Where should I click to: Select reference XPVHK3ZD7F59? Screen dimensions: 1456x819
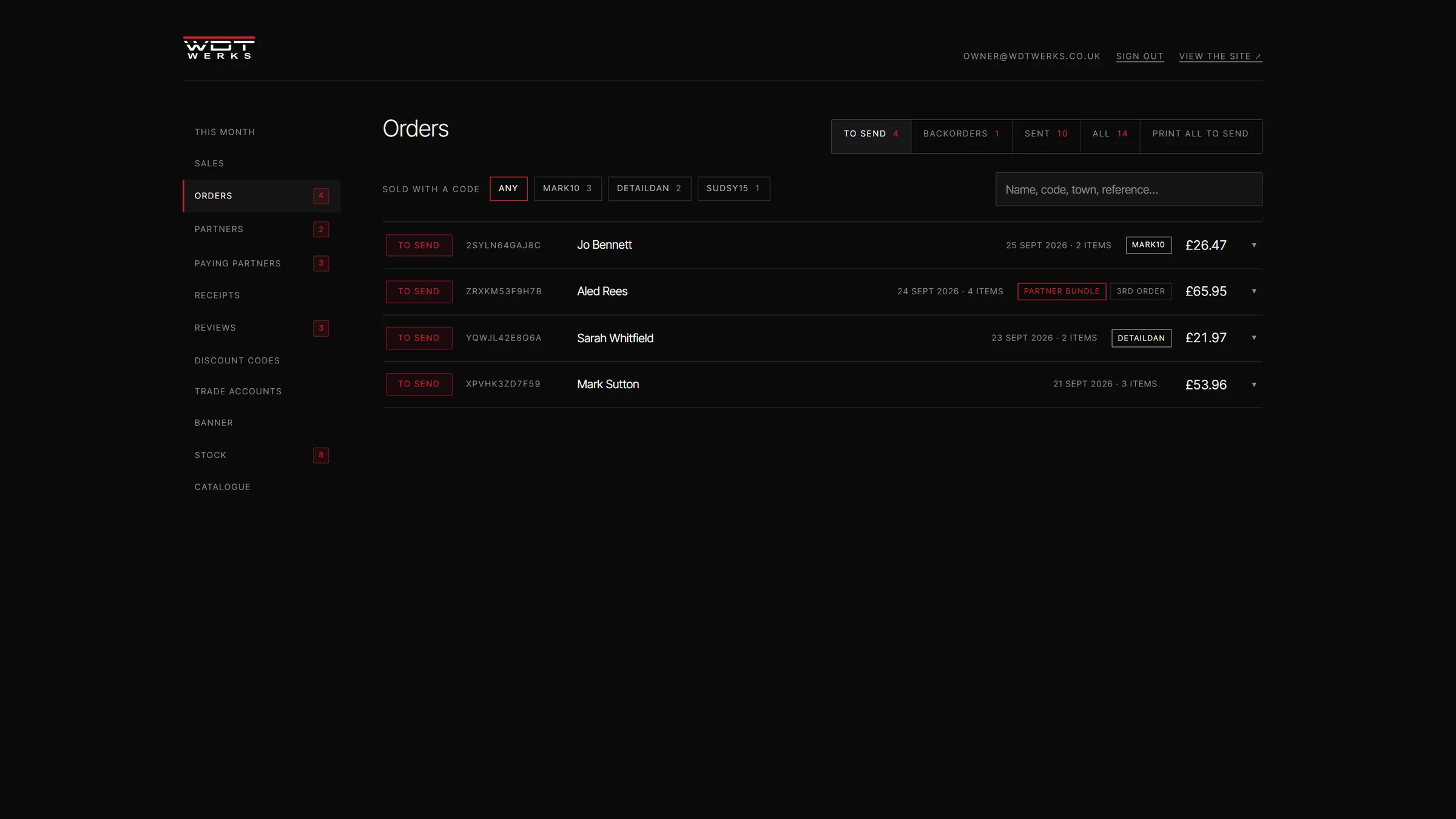(x=504, y=384)
